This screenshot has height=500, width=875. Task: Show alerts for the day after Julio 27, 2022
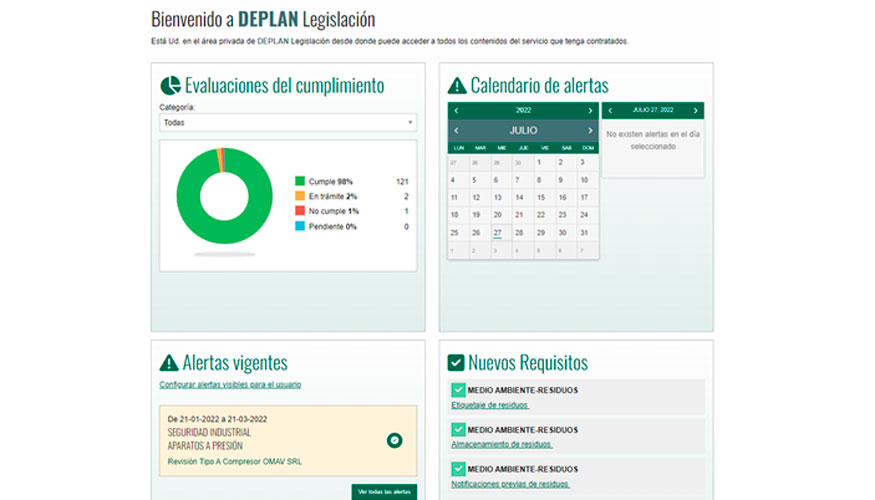tap(695, 110)
